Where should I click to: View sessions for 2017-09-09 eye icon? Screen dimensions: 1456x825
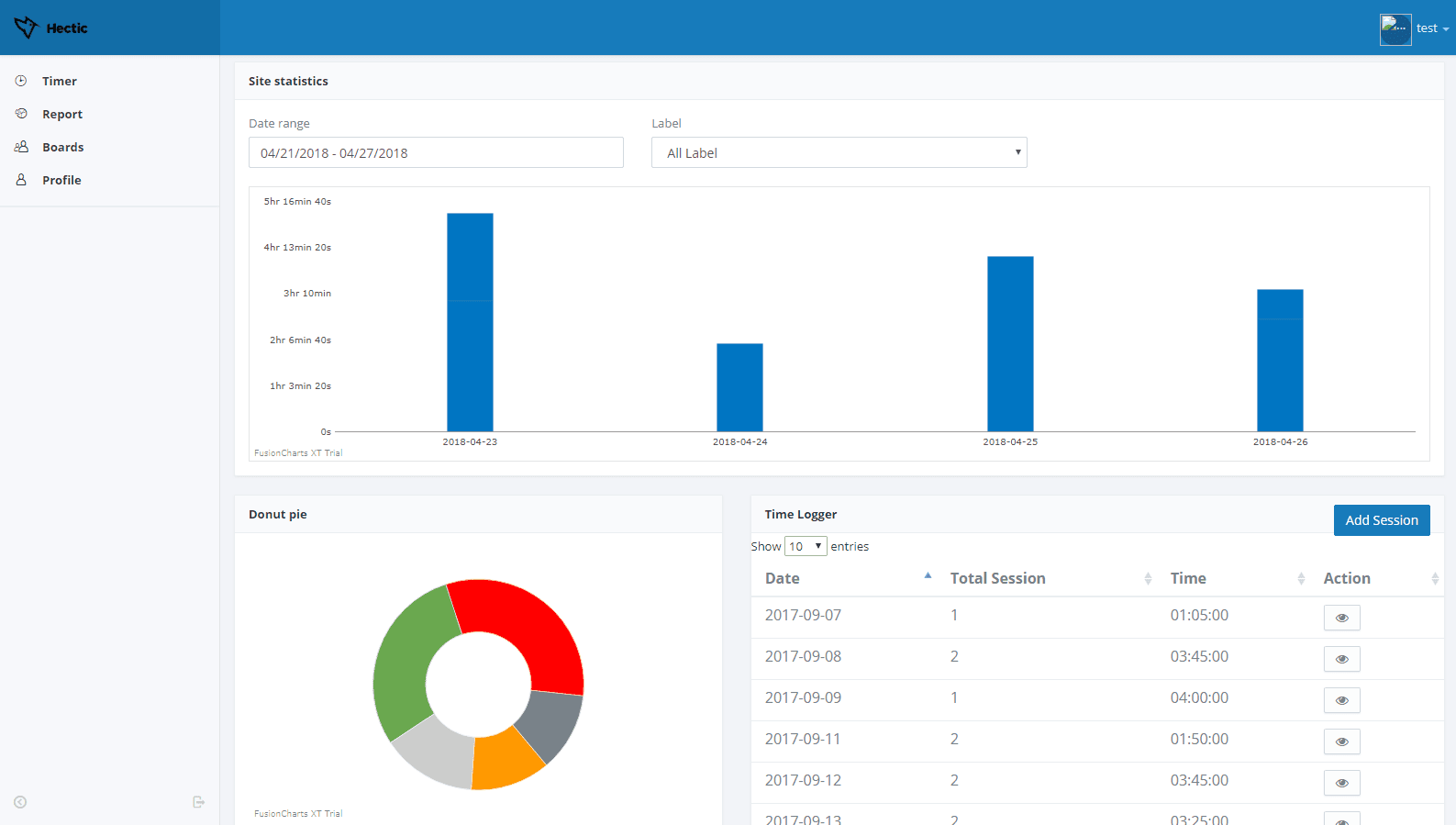coord(1341,700)
